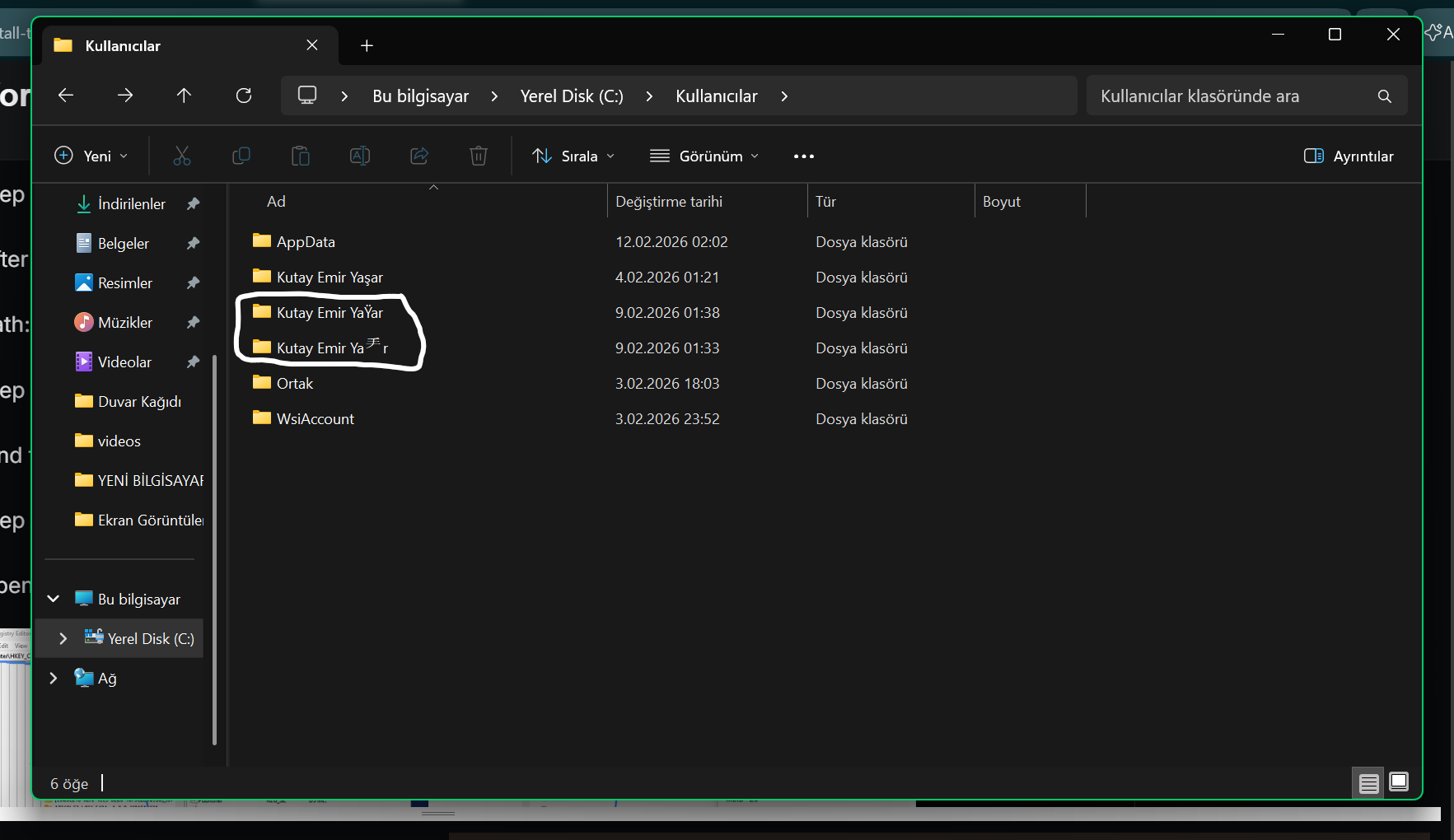Expand Yerel Disk (C:) tree node
Screen dimensions: 1454x840
click(63, 639)
